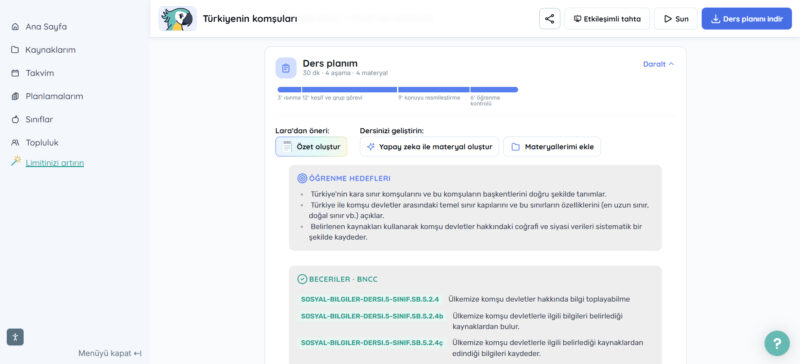Image resolution: width=800 pixels, height=364 pixels.
Task: Click the folder icon beside Kaynaklarım
Action: pos(15,50)
